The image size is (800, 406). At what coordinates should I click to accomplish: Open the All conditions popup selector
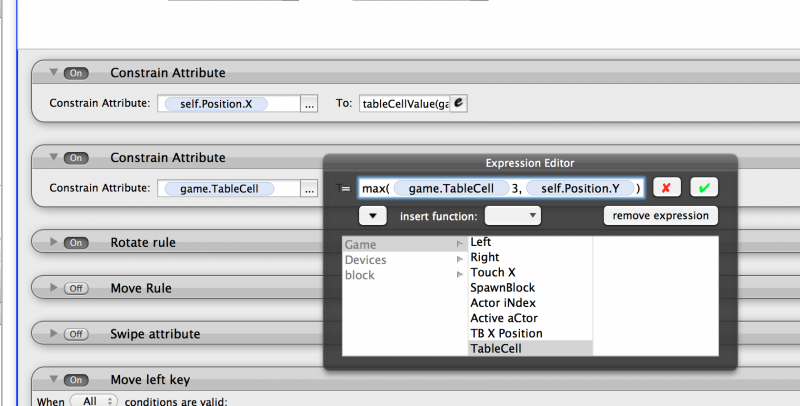pos(94,401)
